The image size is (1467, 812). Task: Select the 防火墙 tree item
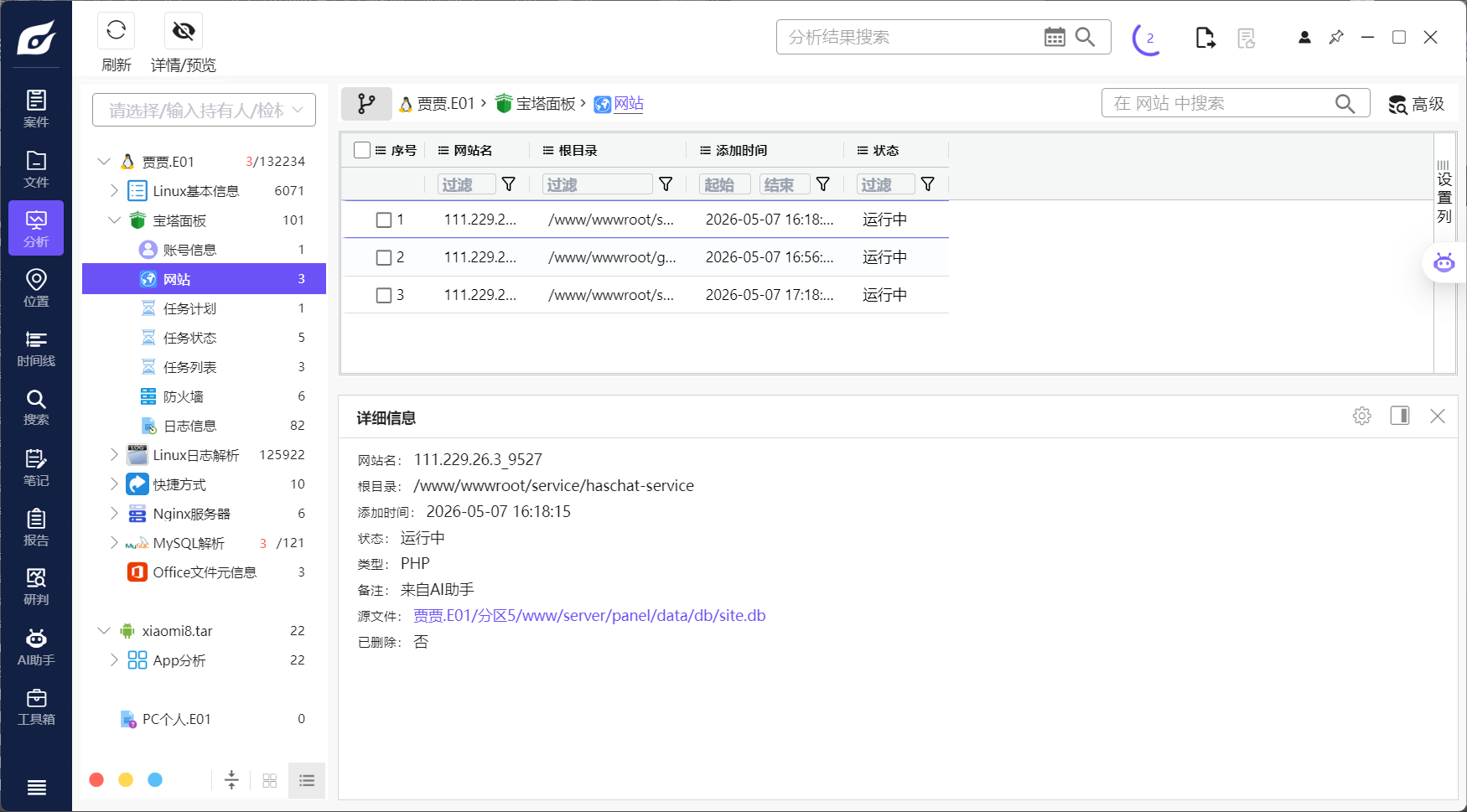coord(204,396)
